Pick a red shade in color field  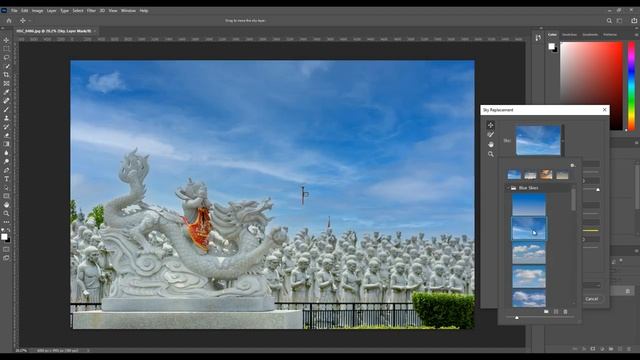[591, 87]
